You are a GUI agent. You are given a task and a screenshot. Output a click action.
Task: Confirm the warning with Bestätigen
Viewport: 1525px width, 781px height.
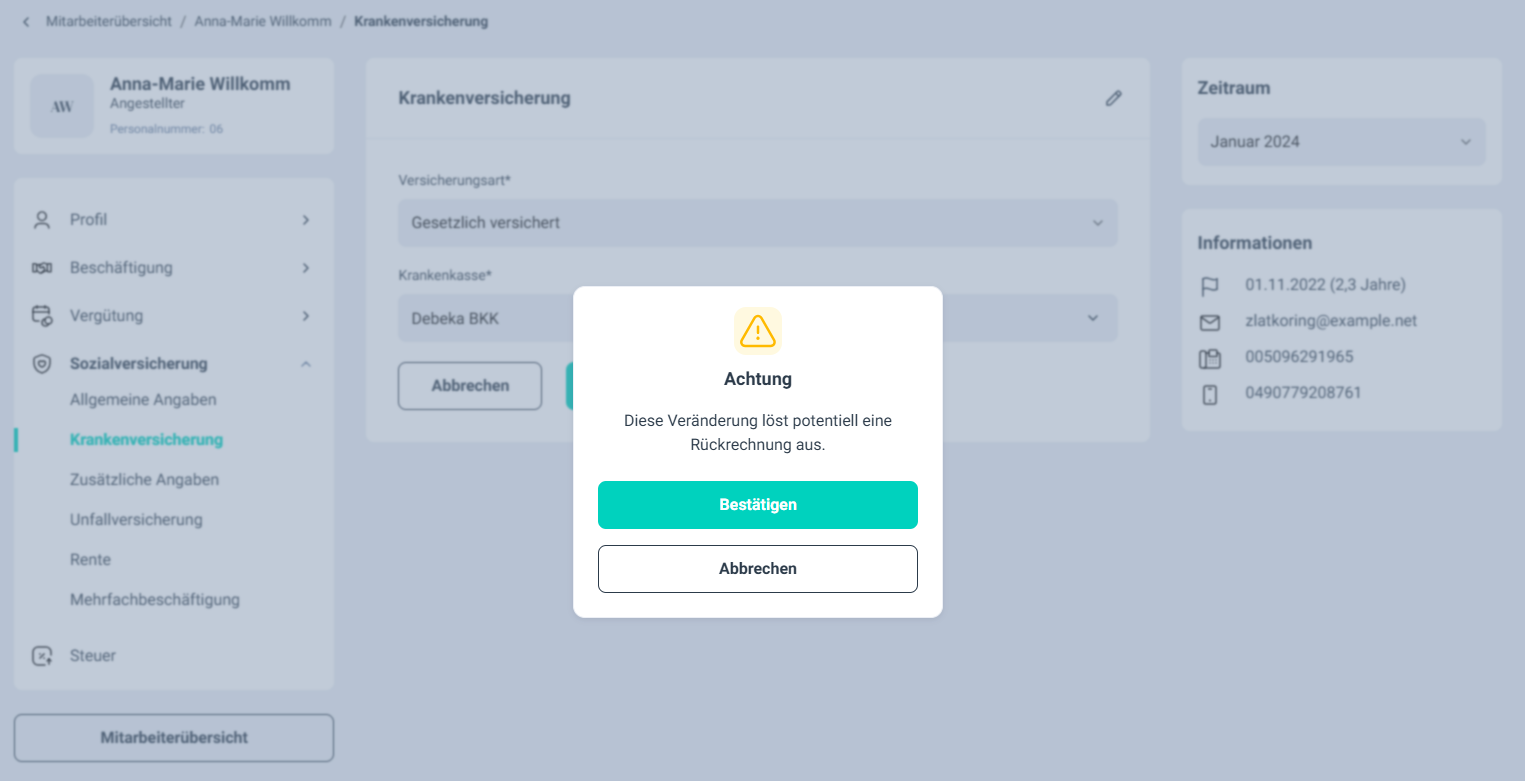click(x=758, y=505)
